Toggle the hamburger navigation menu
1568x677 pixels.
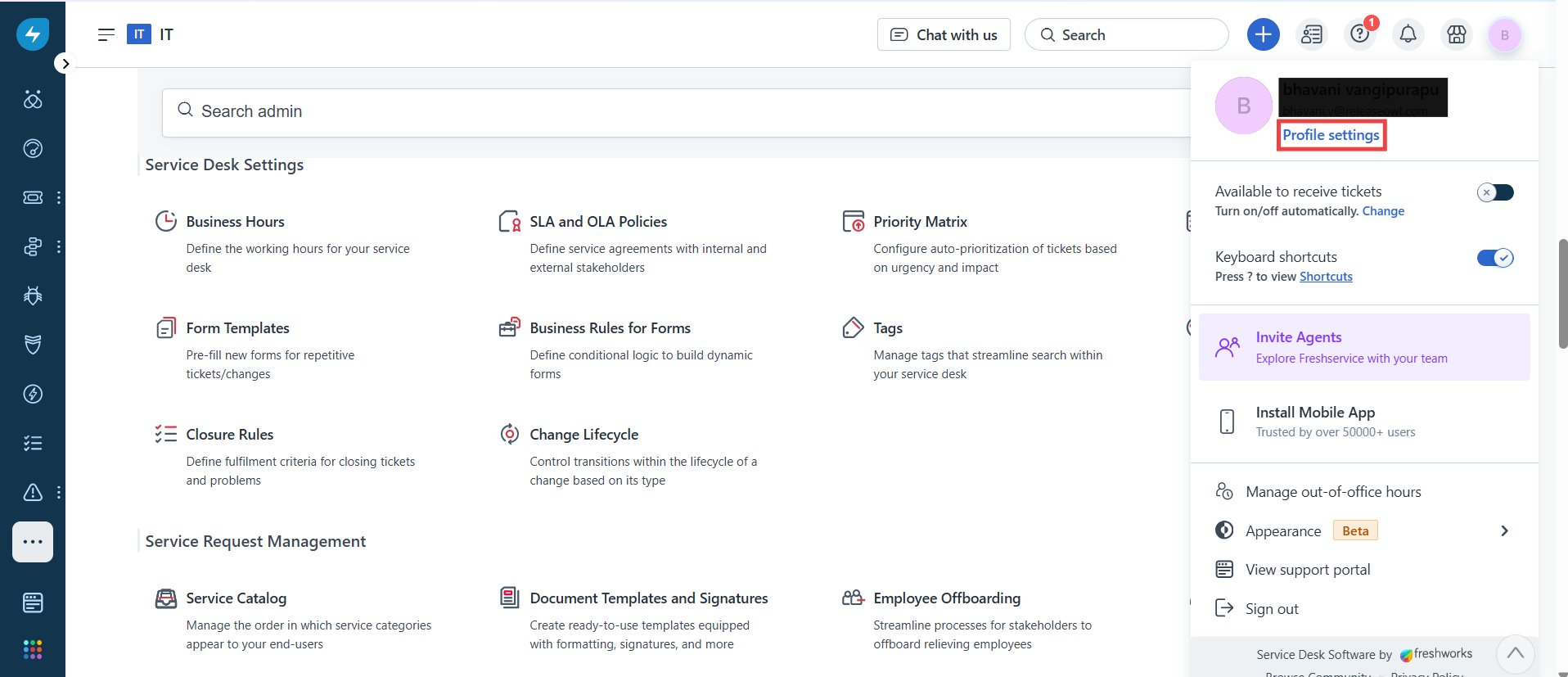point(106,34)
